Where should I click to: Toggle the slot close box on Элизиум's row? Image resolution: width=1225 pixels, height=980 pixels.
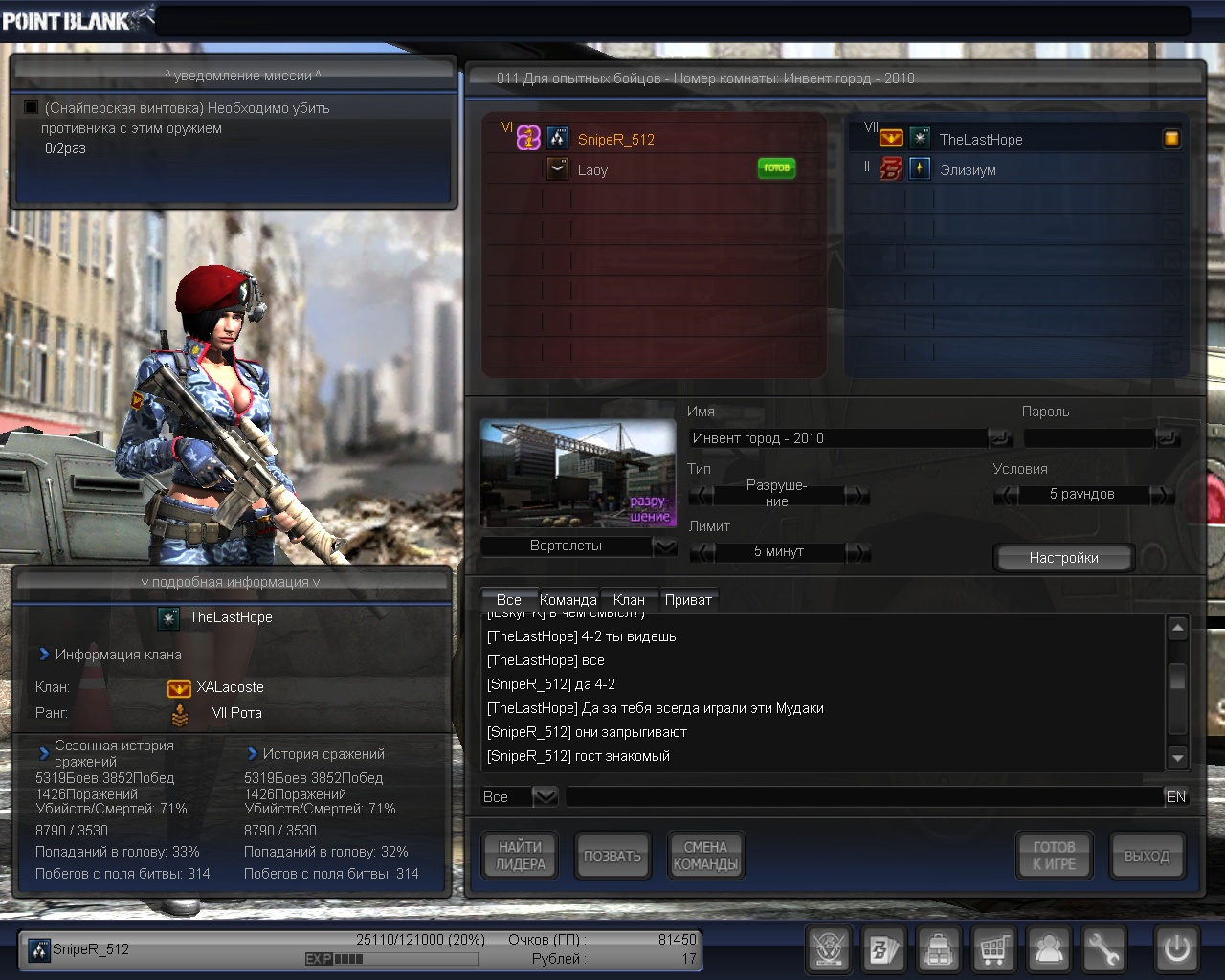pos(1171,169)
